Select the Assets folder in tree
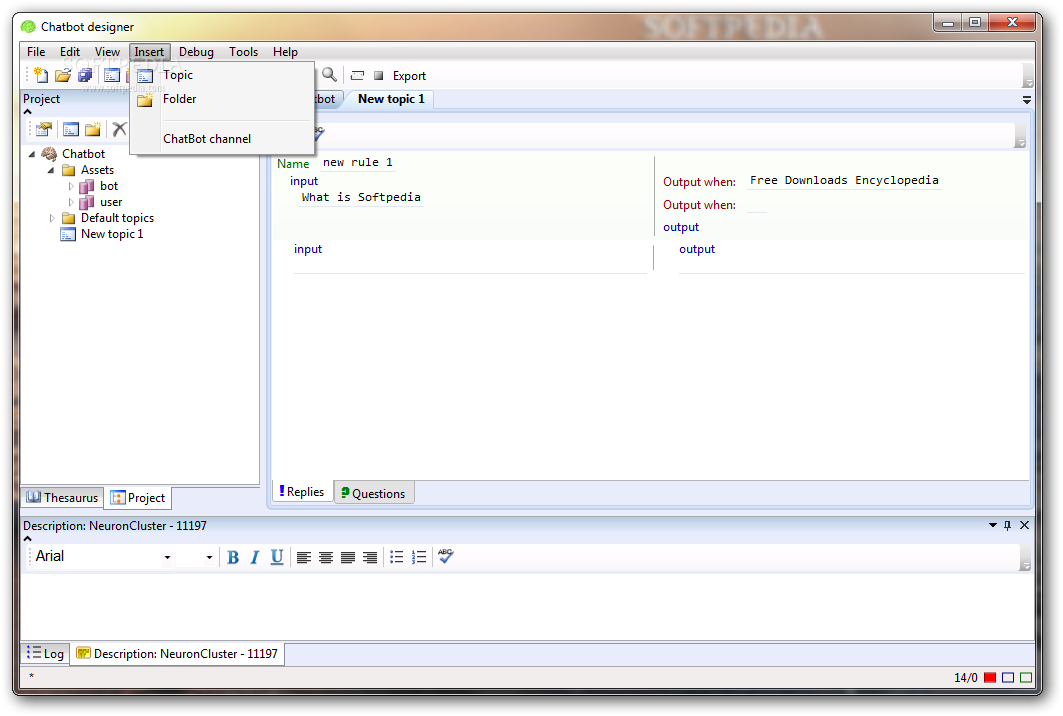1063x716 pixels. tap(98, 170)
